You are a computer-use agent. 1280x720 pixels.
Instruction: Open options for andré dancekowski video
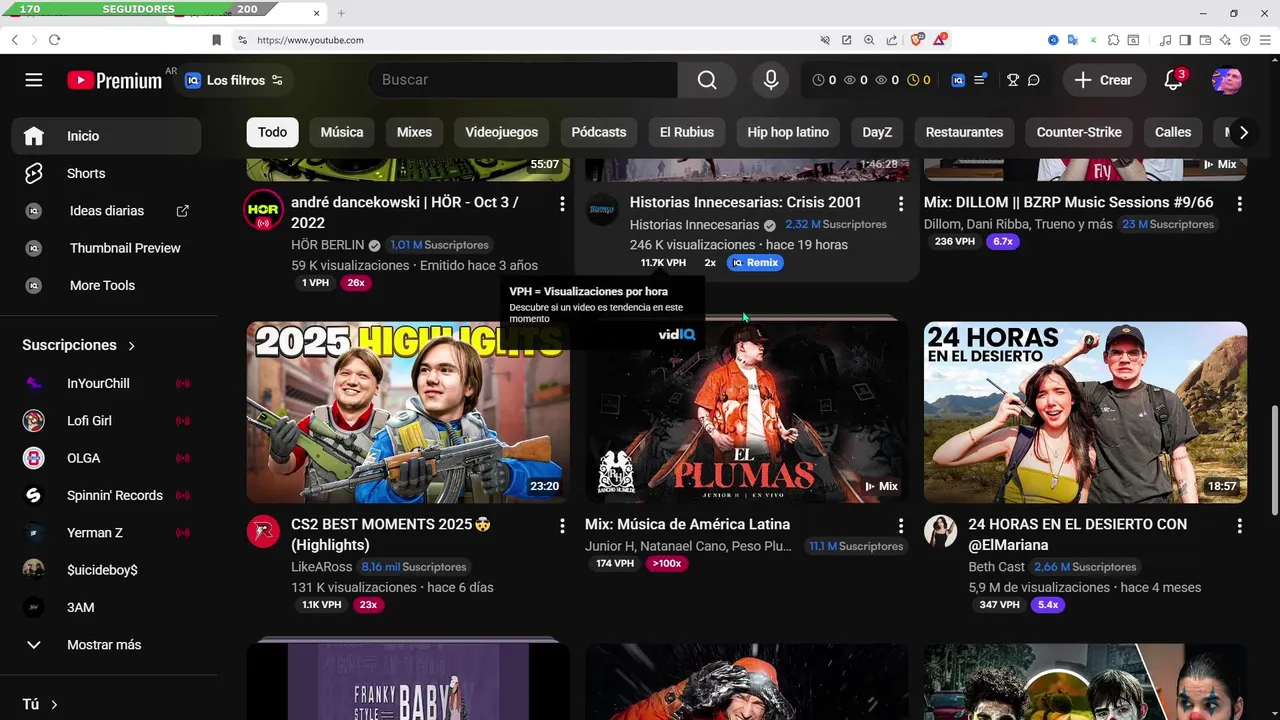562,204
